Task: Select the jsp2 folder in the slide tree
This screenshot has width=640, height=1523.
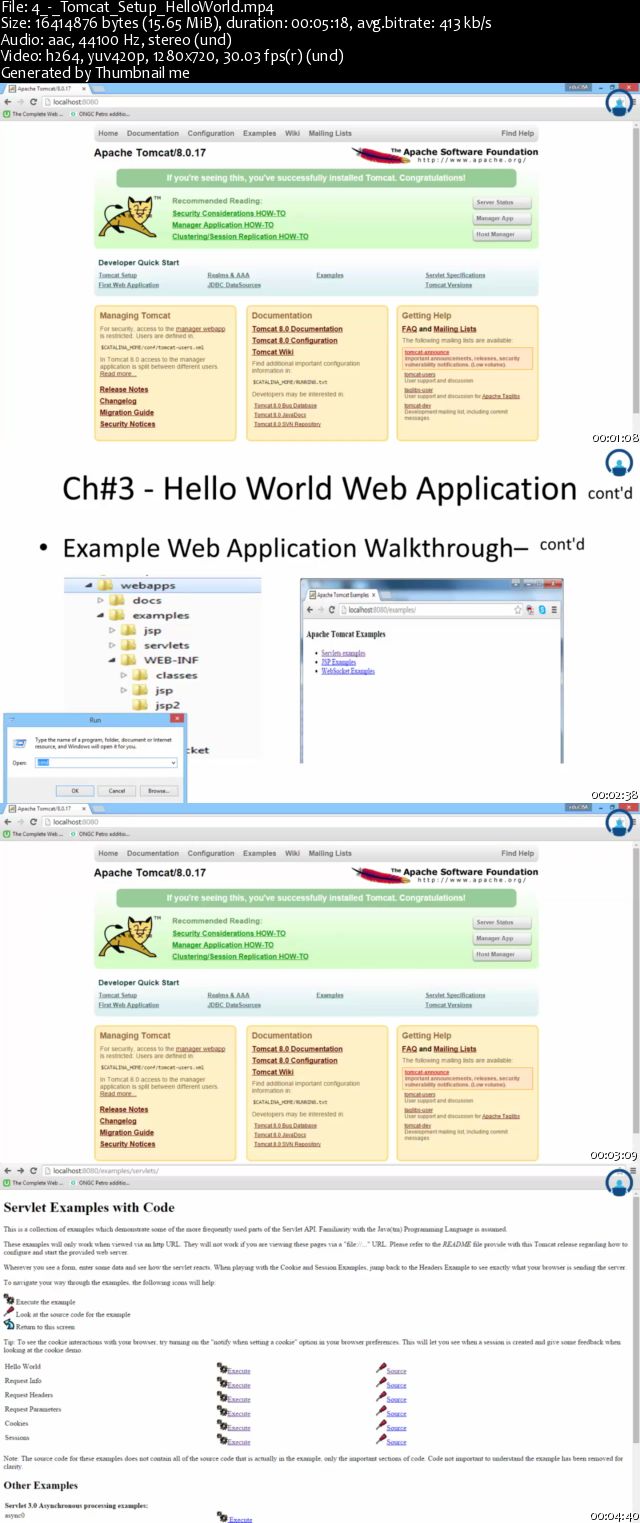Action: tap(167, 705)
